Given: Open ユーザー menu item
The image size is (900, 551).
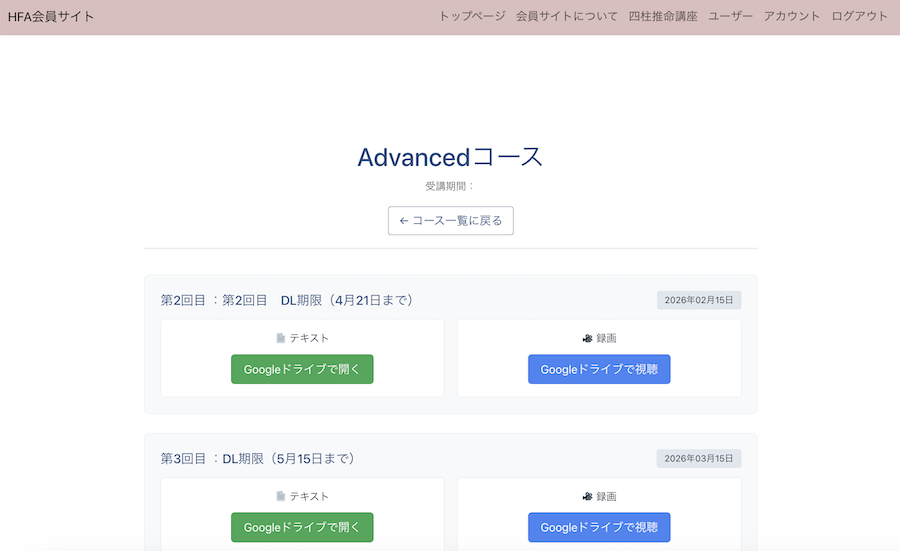Looking at the screenshot, I should tap(730, 16).
